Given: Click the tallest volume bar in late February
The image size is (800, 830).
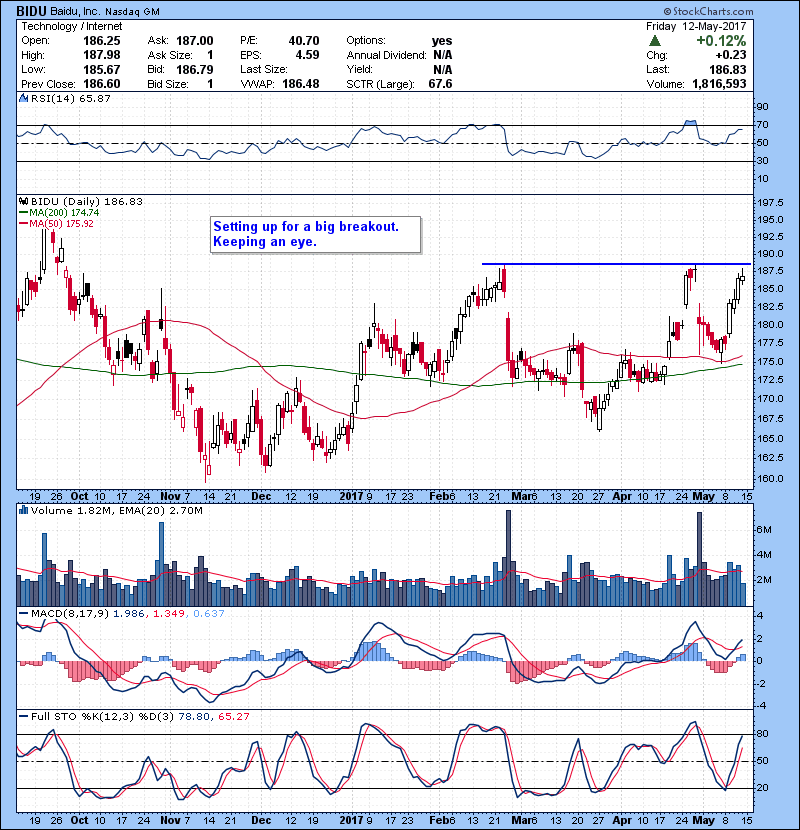Looking at the screenshot, I should pyautogui.click(x=508, y=558).
